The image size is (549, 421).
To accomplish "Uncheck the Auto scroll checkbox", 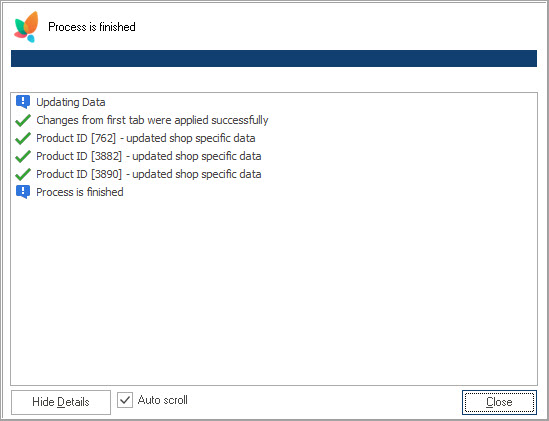I will [125, 400].
